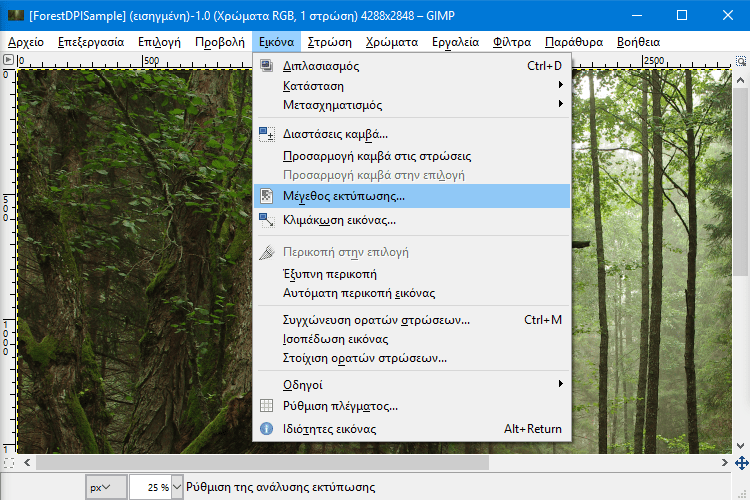Open the Βοήθεια menu
The image size is (750, 500).
click(639, 42)
